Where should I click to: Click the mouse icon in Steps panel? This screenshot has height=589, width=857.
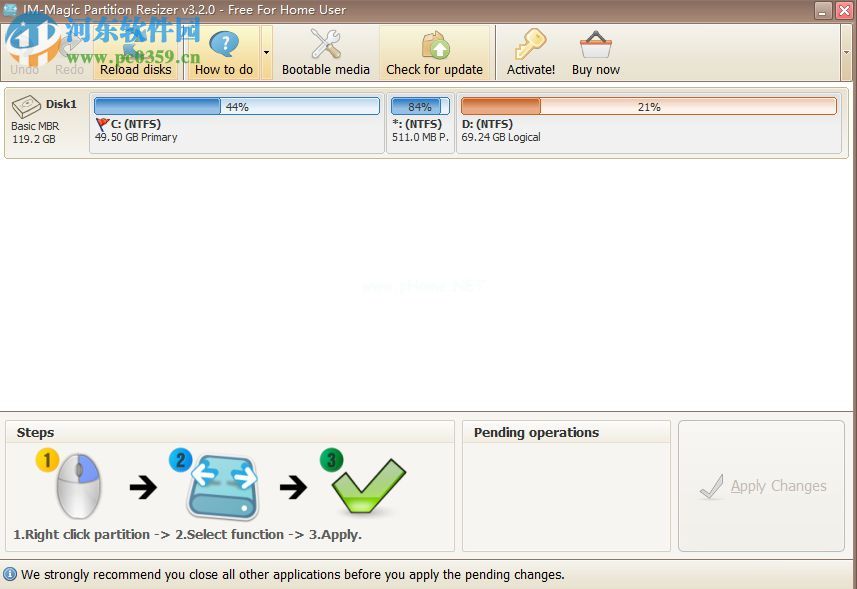(76, 486)
